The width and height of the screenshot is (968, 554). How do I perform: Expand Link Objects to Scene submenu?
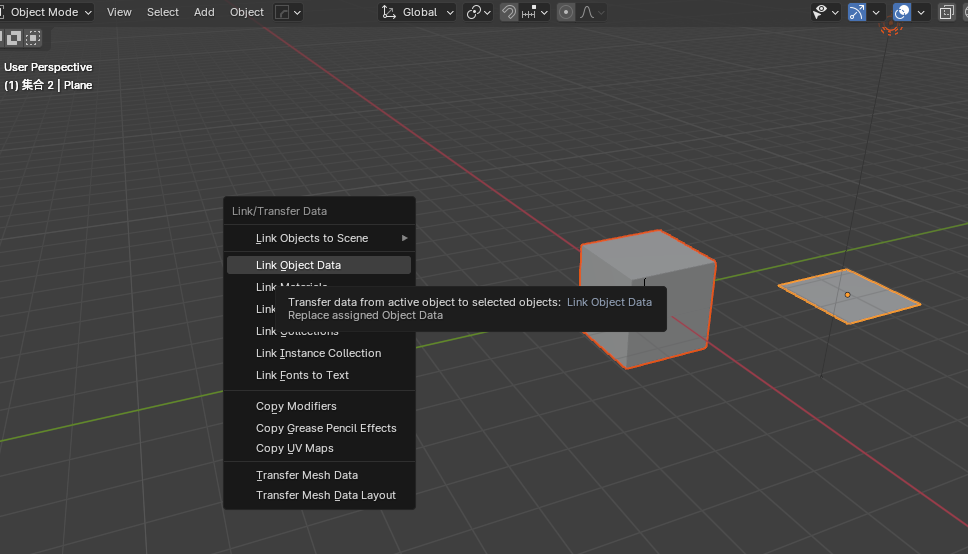pyautogui.click(x=319, y=238)
